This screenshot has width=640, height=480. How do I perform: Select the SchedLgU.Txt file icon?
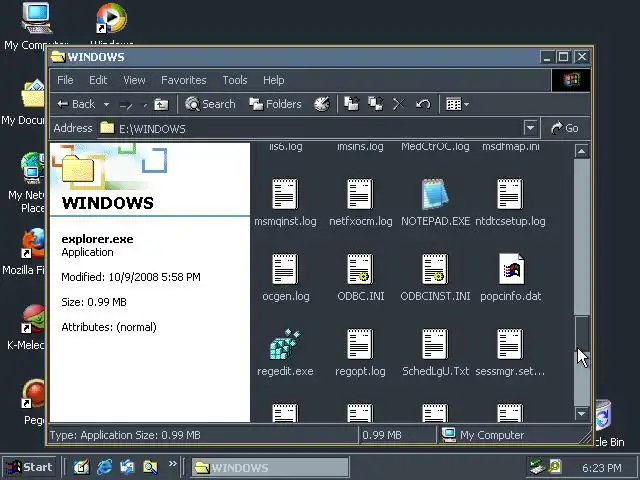tap(435, 344)
